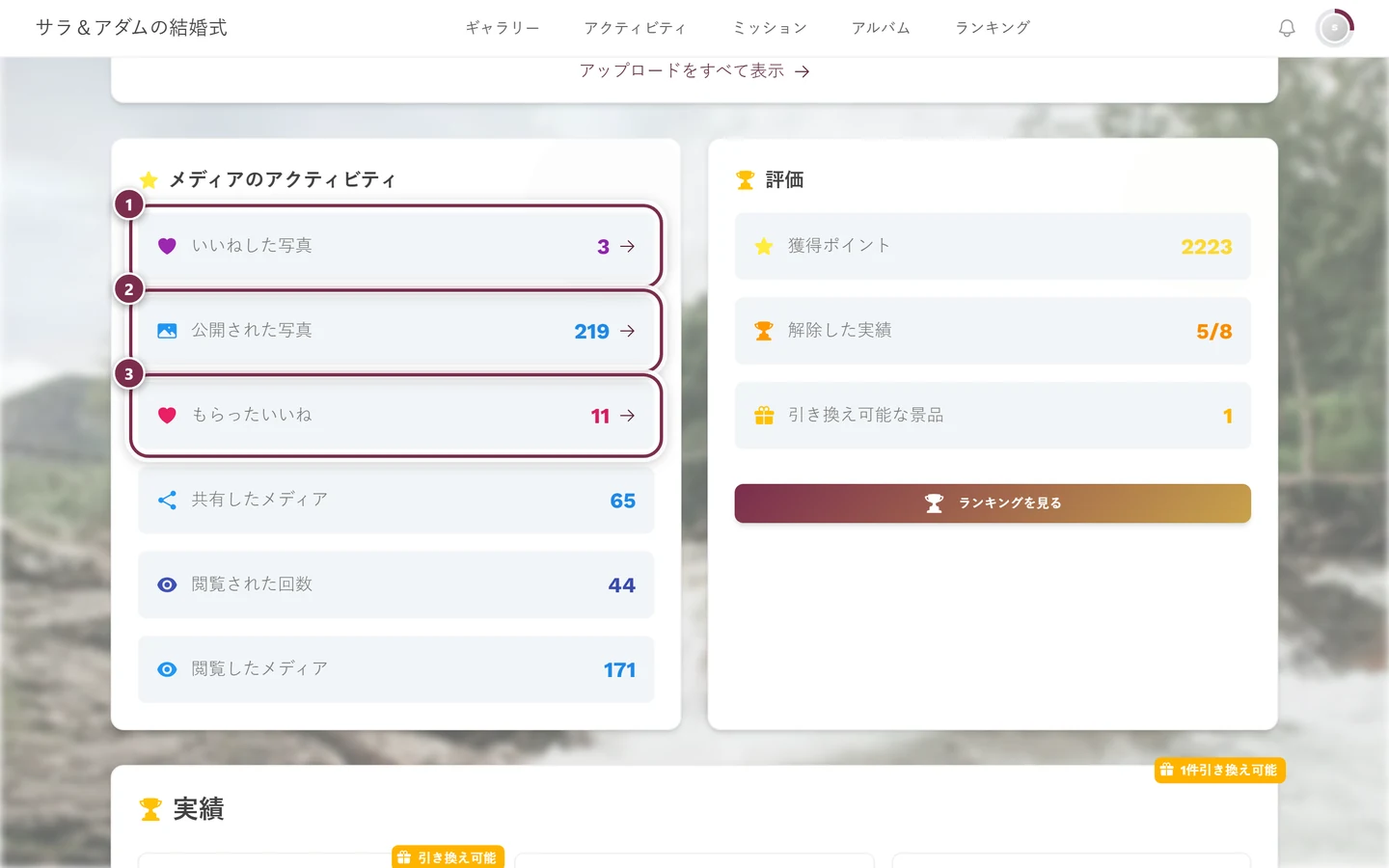Open the user profile avatar

(1335, 28)
